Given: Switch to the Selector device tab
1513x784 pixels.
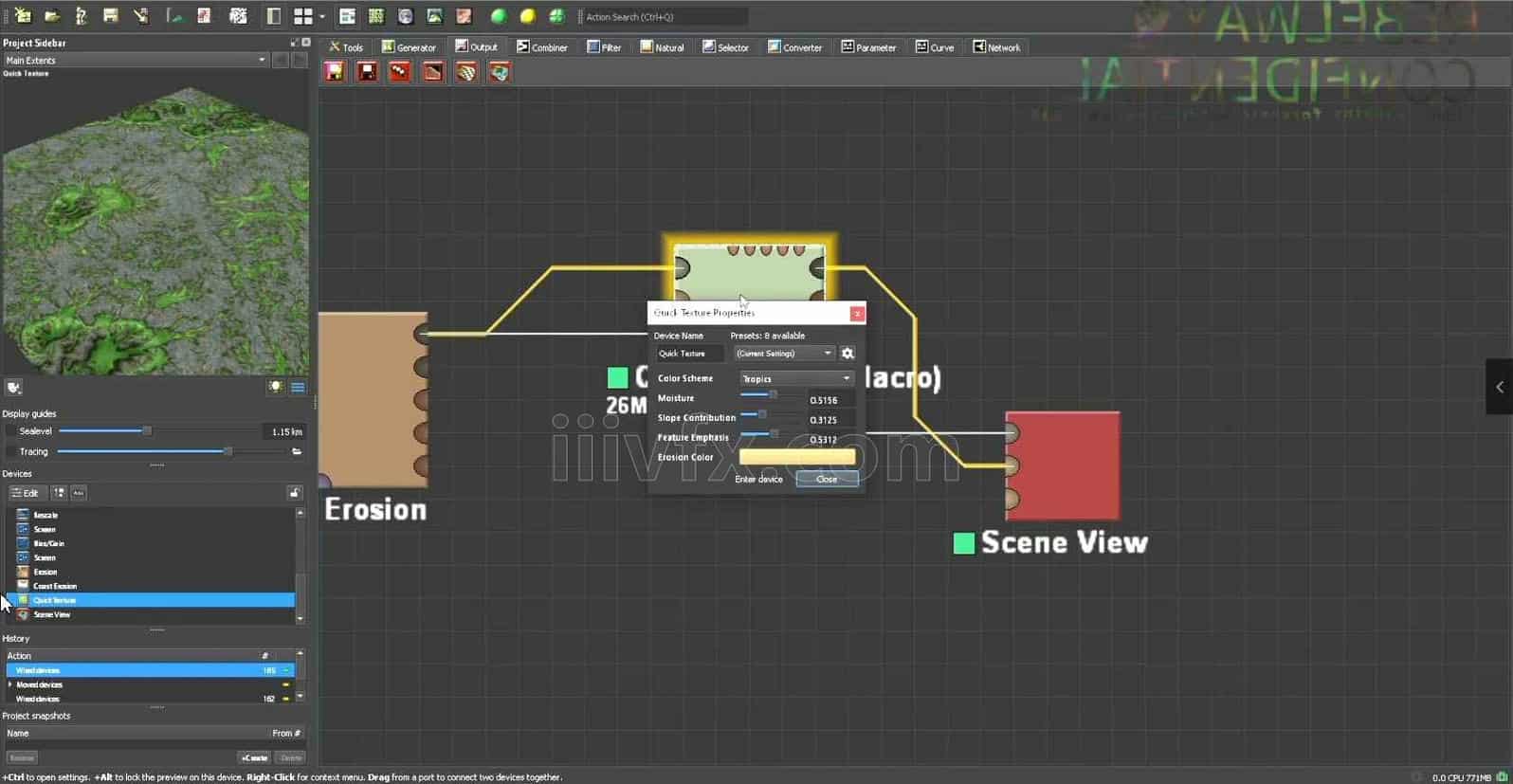Looking at the screenshot, I should click(725, 46).
